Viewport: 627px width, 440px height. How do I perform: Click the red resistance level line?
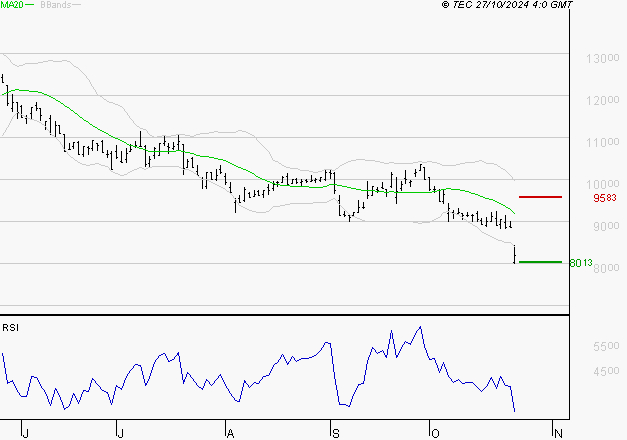point(540,197)
